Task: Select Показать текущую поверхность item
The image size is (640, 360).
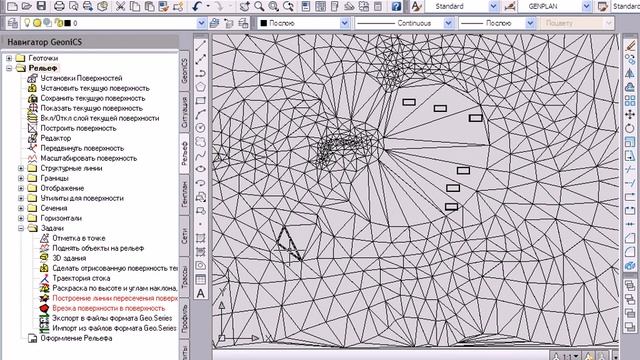Action: click(91, 108)
